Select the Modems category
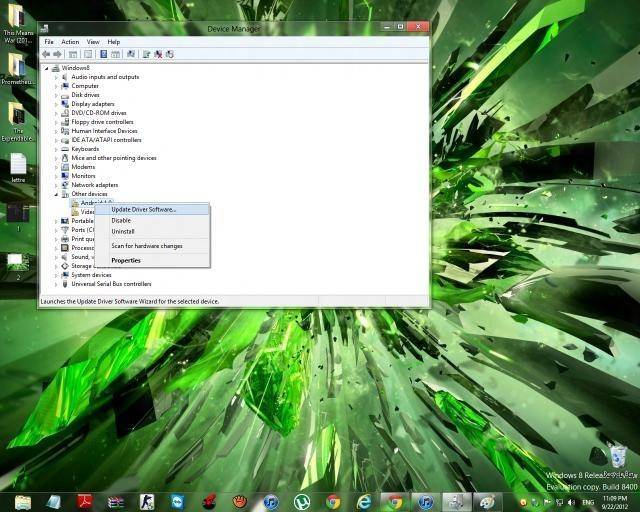This screenshot has width=640, height=512. [83, 167]
